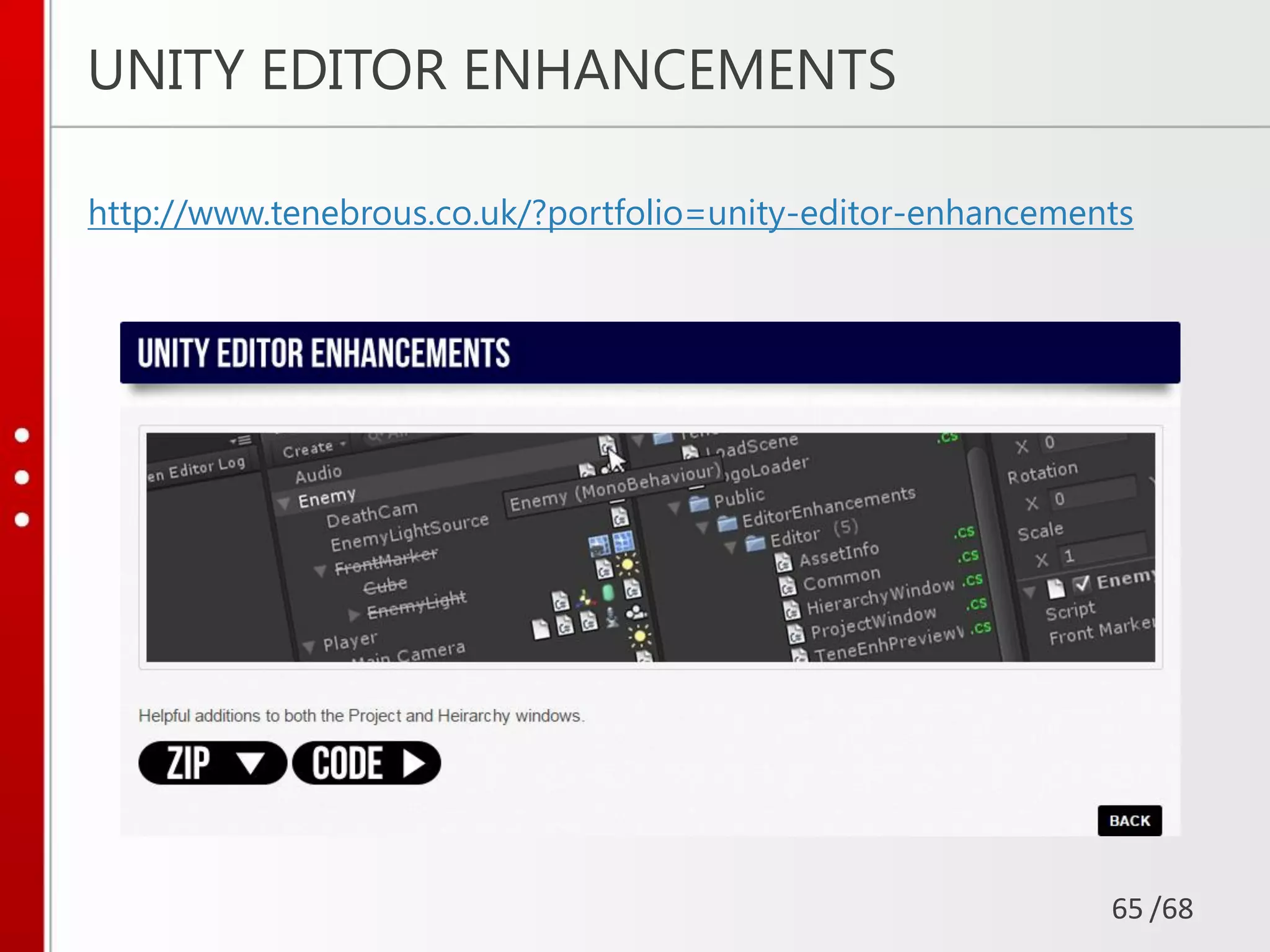Click the Rotation X value field
Screen dimensions: 1270x952
[1093, 494]
